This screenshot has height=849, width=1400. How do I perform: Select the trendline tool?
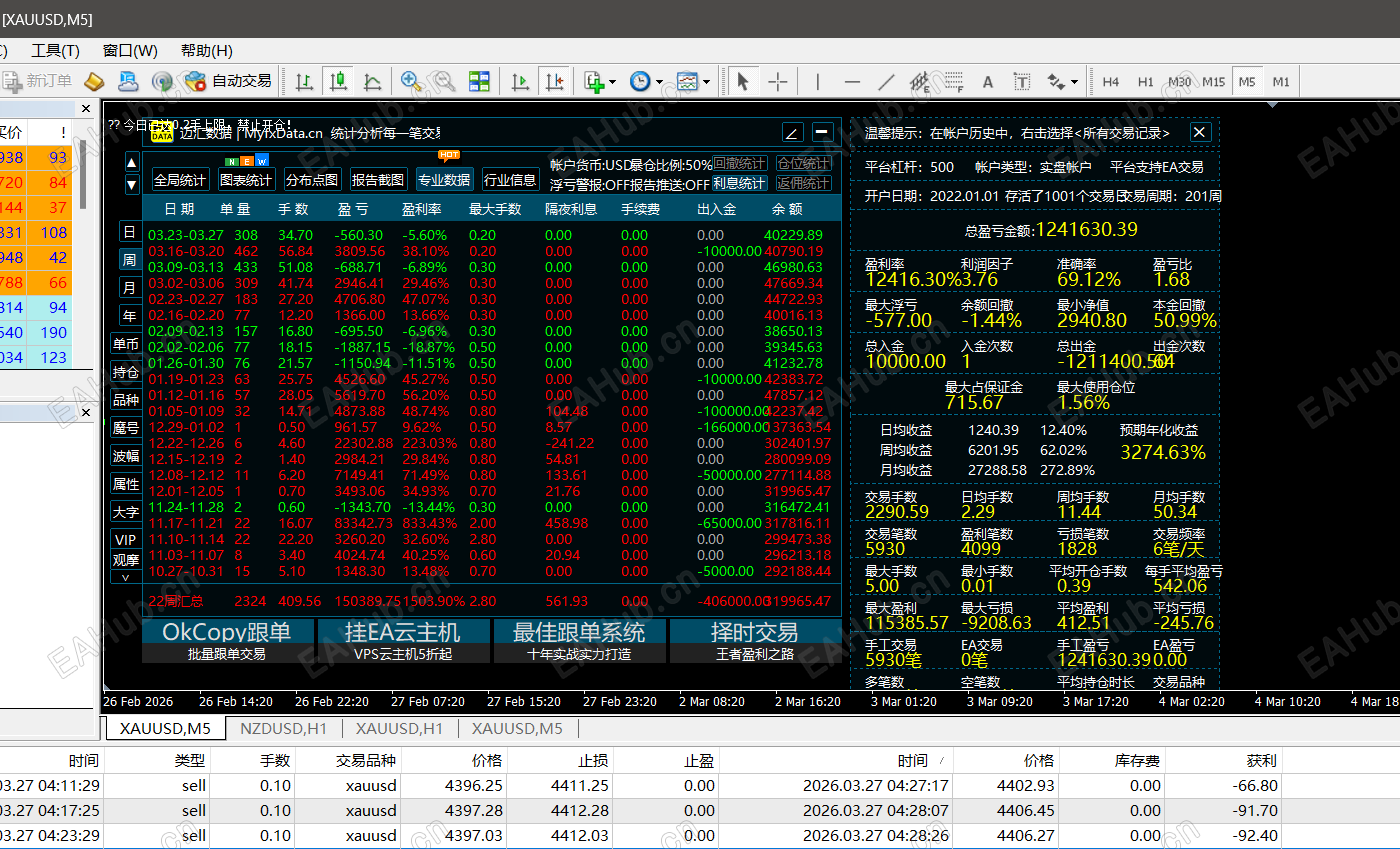tap(886, 81)
